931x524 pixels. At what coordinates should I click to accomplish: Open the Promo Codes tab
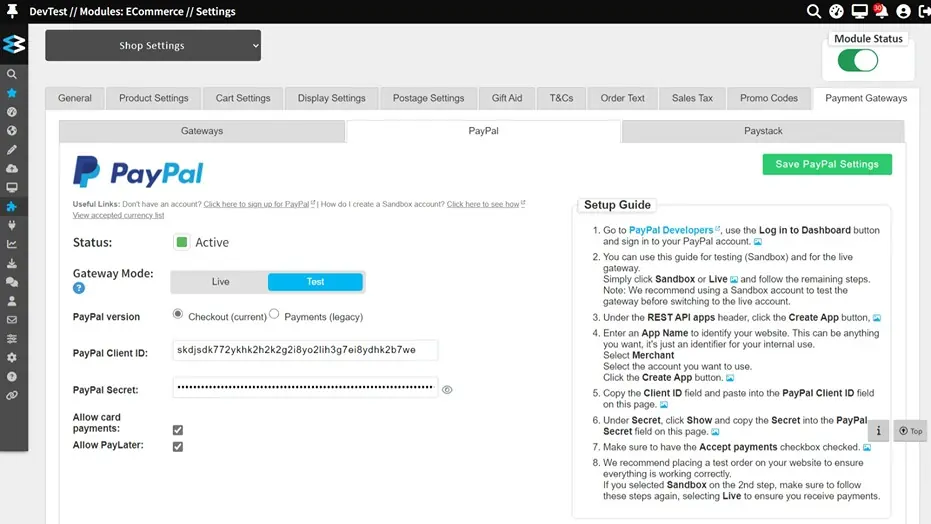pyautogui.click(x=769, y=99)
